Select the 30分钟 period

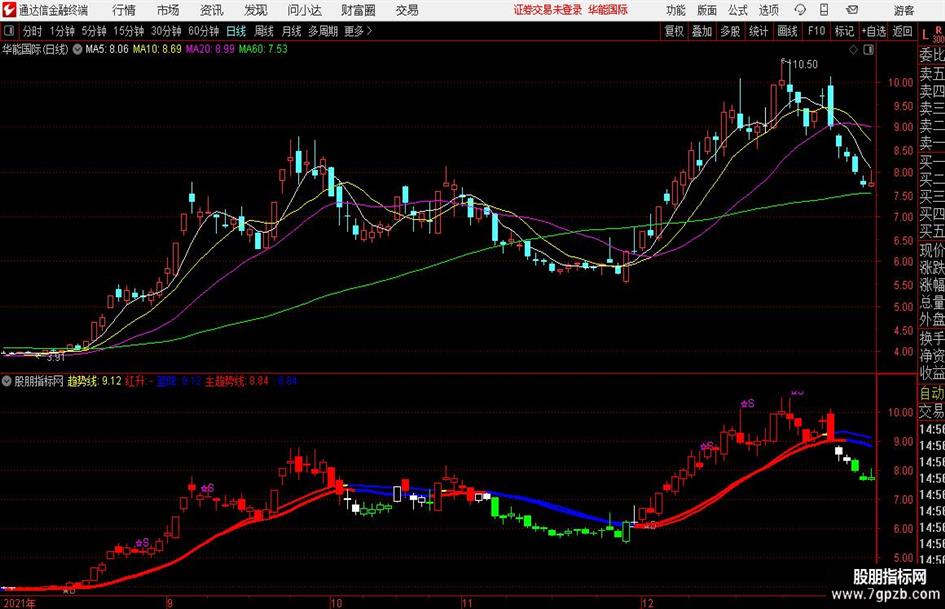click(166, 31)
